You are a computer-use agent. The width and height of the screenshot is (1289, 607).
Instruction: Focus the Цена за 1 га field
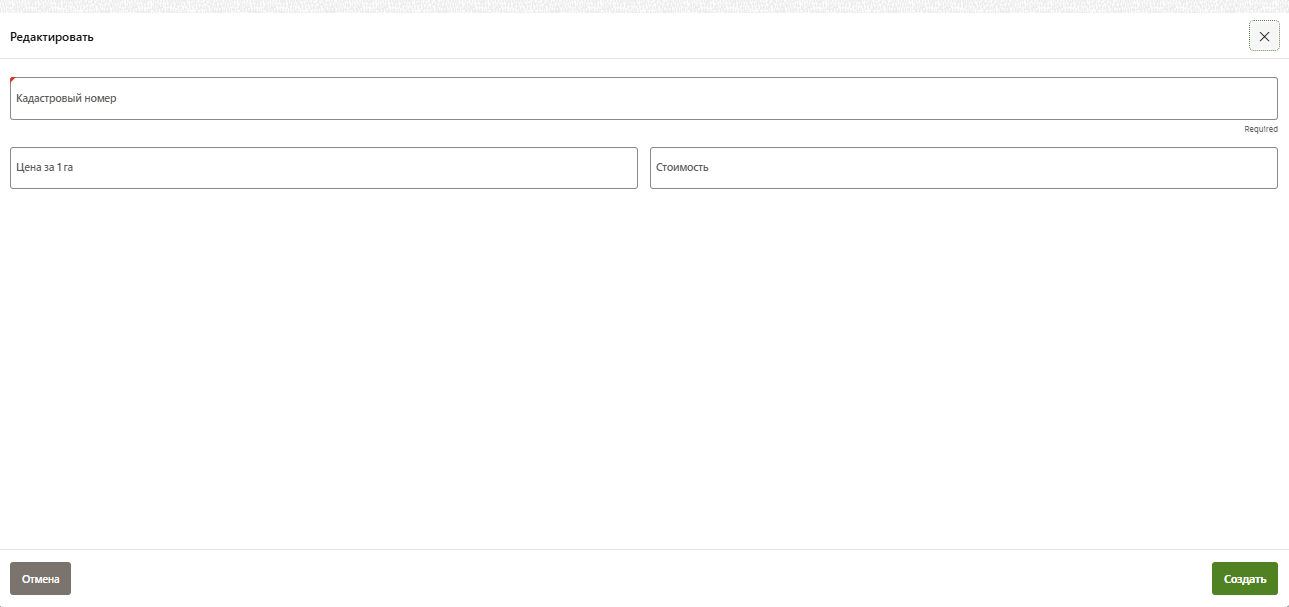pos(323,168)
